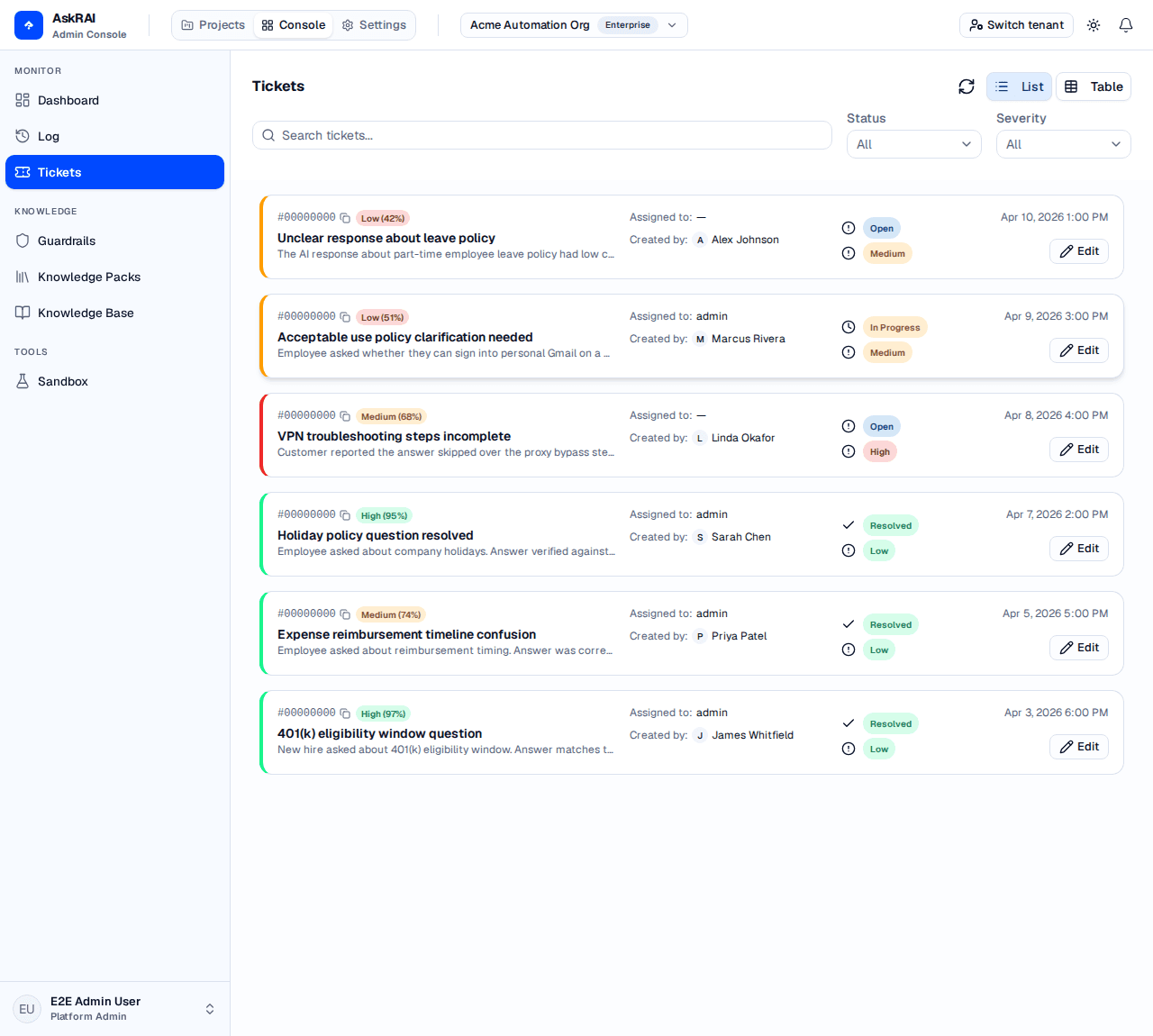The image size is (1153, 1036).
Task: Copy ID of 401(k) eligibility window ticket
Action: pos(345,713)
